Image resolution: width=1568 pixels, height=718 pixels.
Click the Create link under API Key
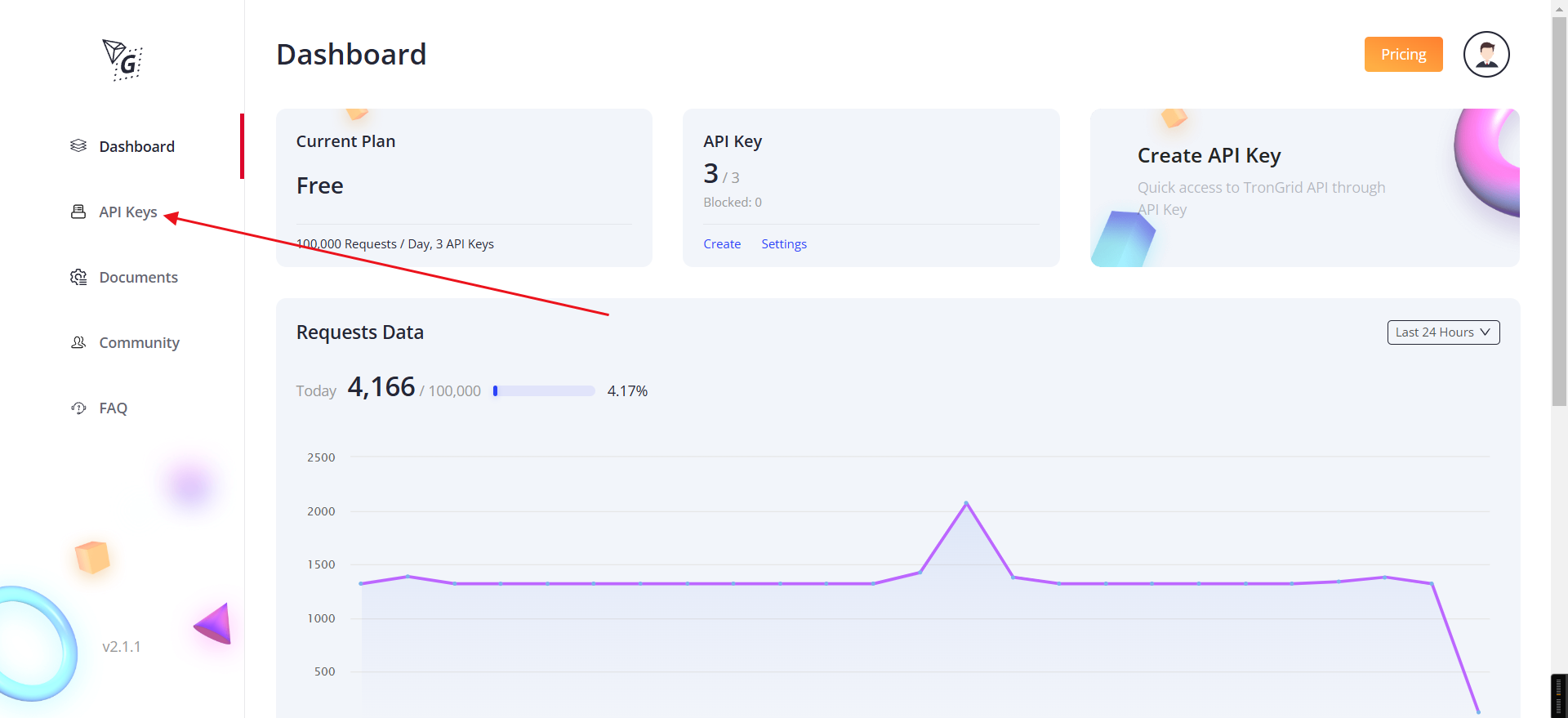pyautogui.click(x=722, y=244)
